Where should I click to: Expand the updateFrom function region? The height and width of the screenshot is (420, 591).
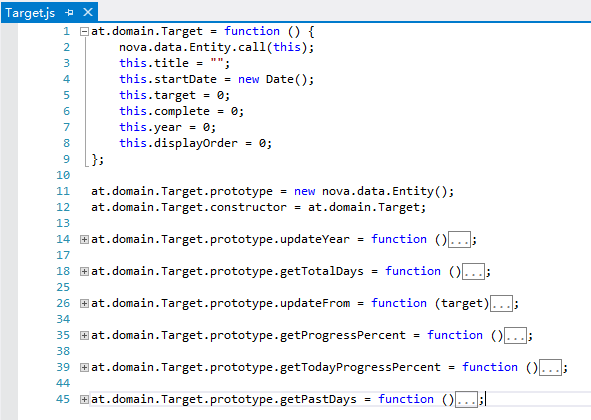pos(84,304)
